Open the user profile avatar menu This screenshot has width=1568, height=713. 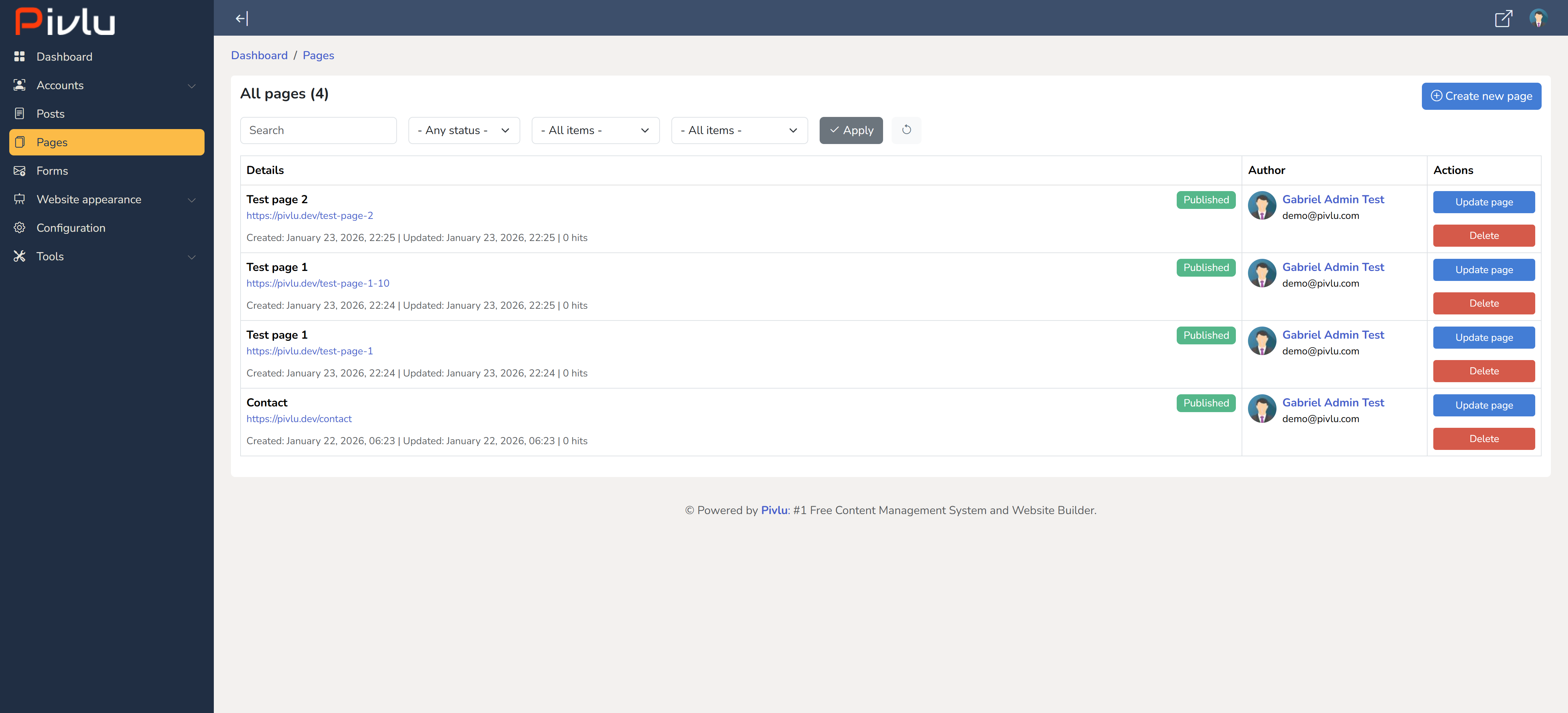(x=1538, y=18)
